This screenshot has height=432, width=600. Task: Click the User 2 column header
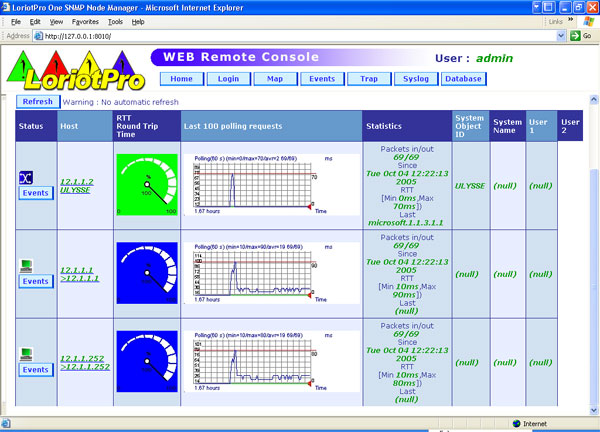click(x=570, y=126)
